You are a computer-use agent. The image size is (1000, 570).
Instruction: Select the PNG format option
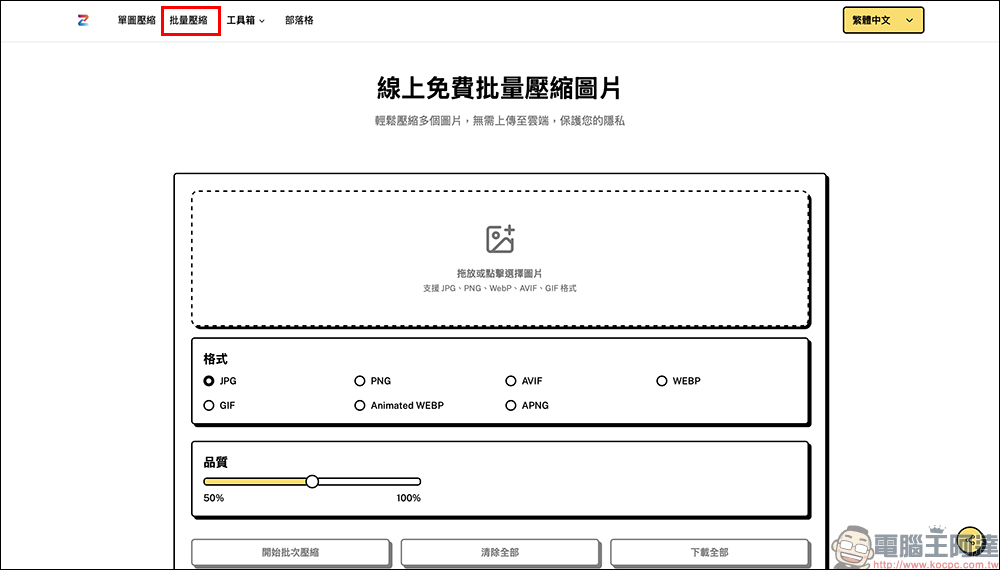click(372, 381)
